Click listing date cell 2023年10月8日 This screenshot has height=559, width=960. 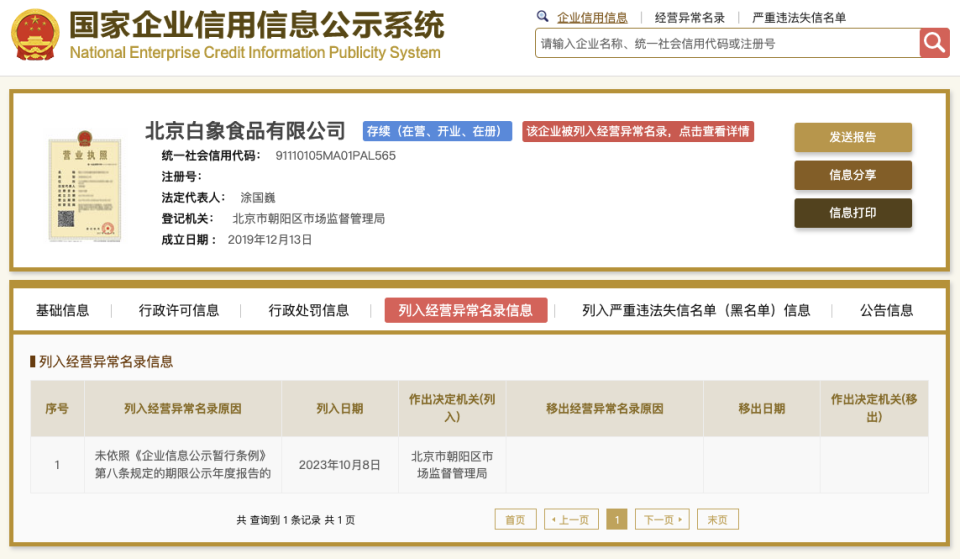coord(340,465)
